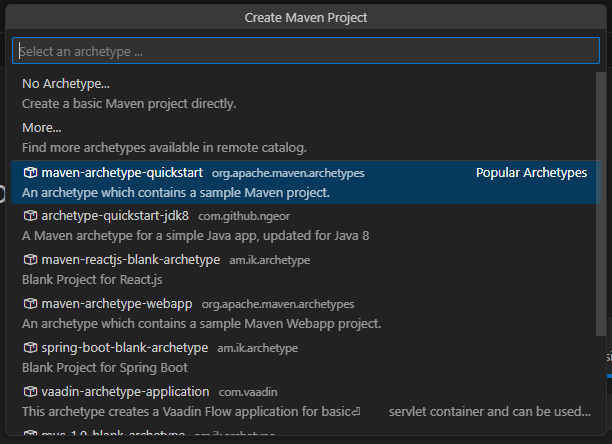Click the com.vaadin group ID text

pyautogui.click(x=250, y=392)
